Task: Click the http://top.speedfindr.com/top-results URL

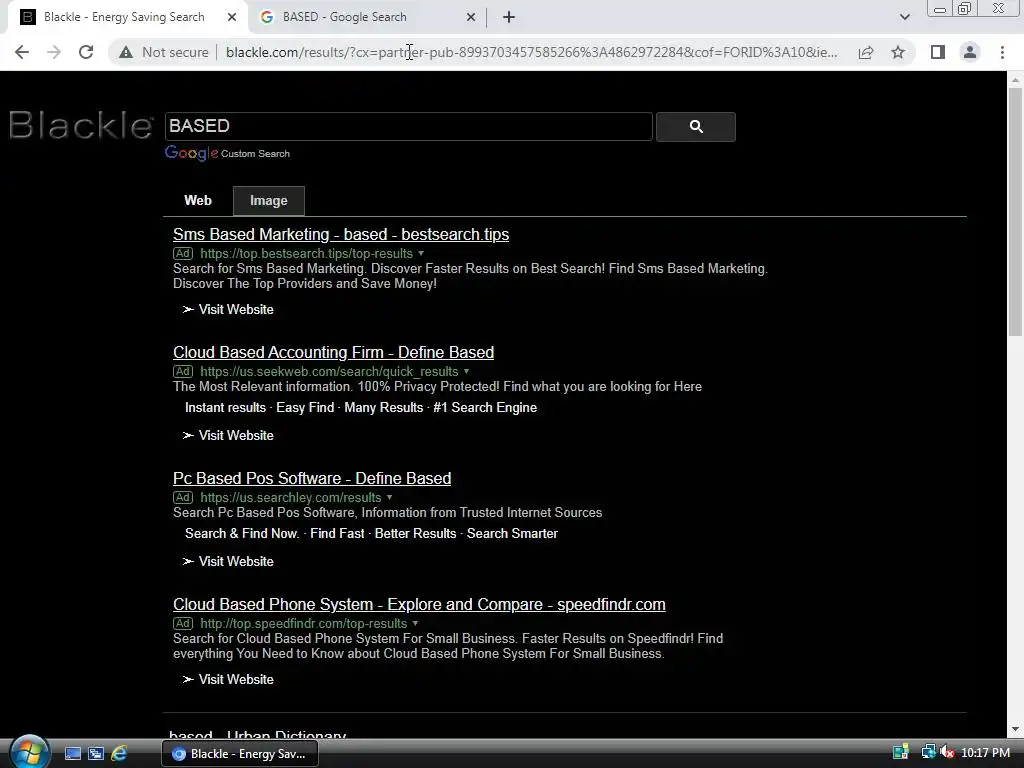Action: point(304,624)
